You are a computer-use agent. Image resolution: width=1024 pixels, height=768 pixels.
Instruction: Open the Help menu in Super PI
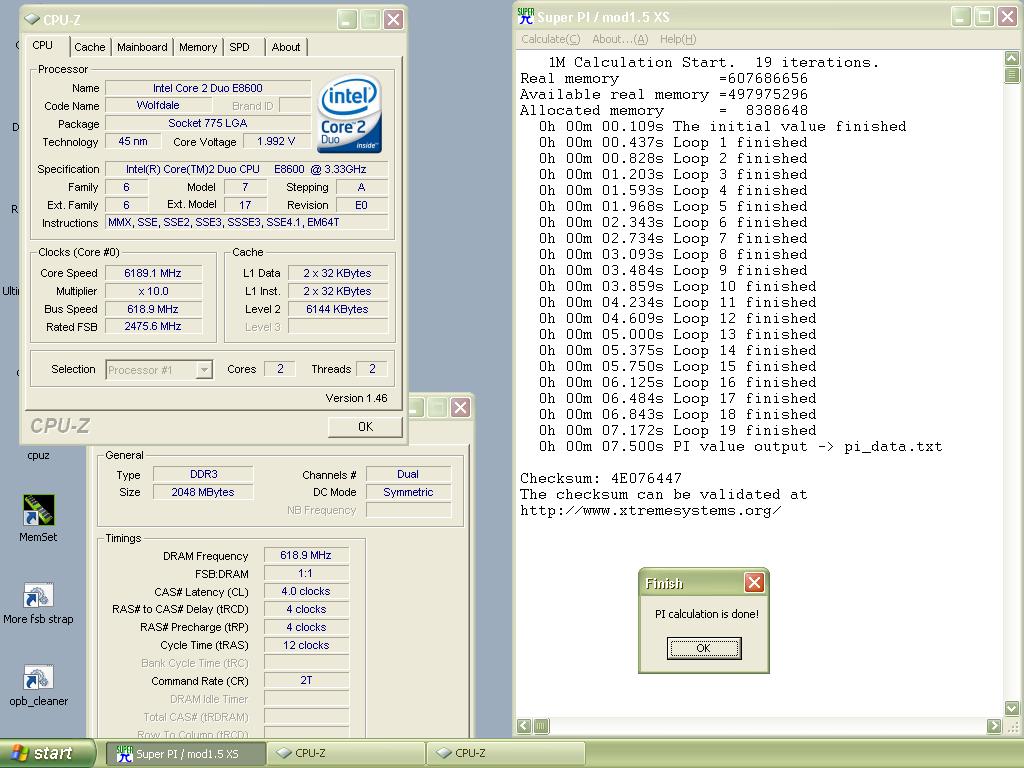(x=678, y=39)
